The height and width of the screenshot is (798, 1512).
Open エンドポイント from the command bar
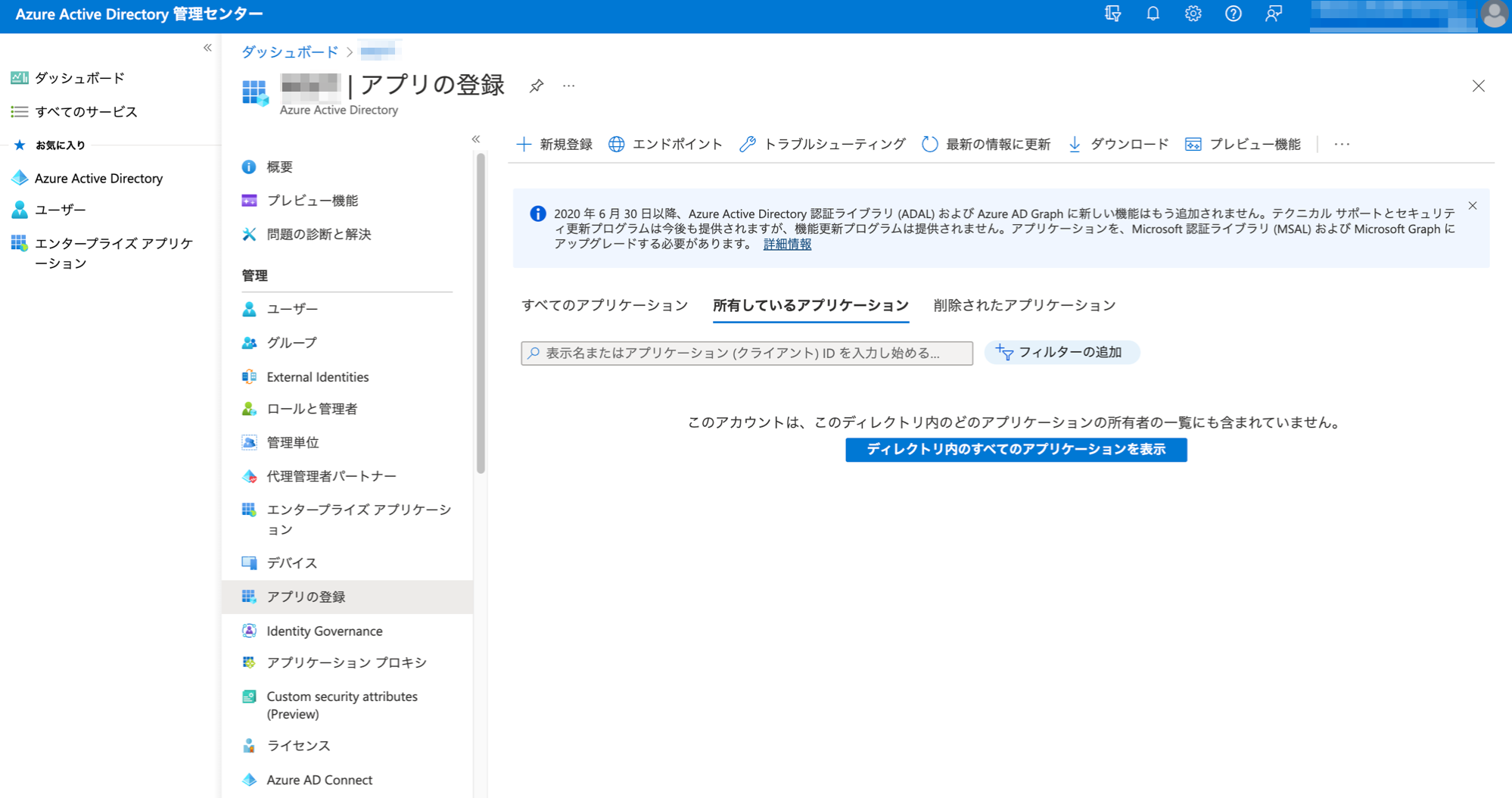click(665, 144)
